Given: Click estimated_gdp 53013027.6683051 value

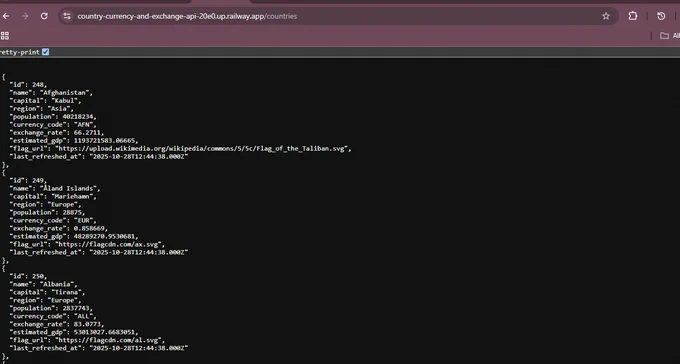Looking at the screenshot, I should [104, 332].
